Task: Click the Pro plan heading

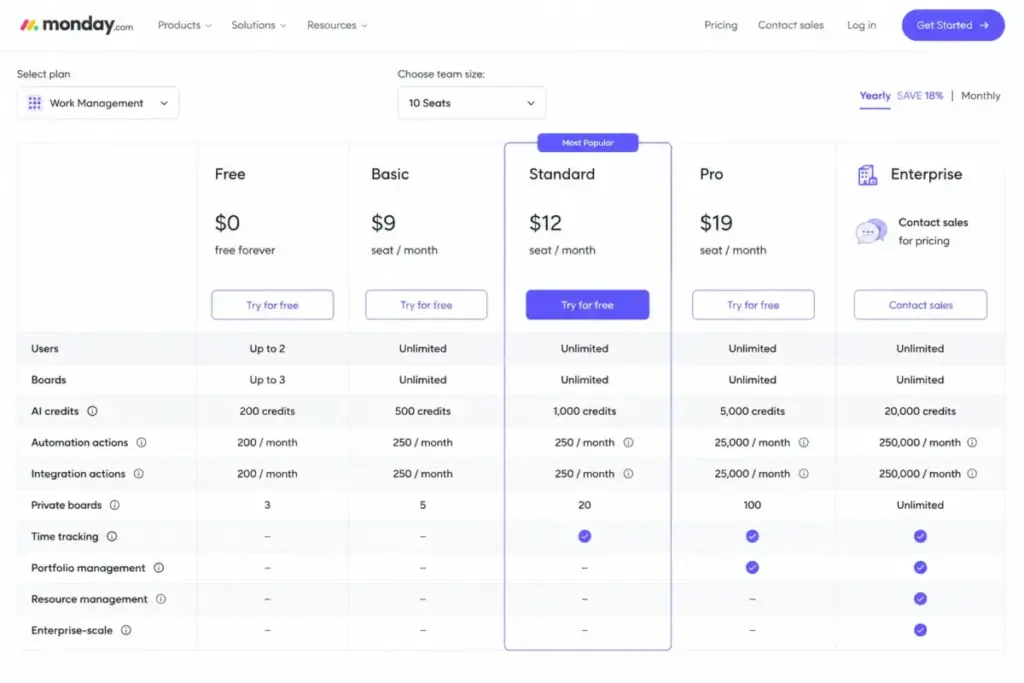Action: click(711, 174)
